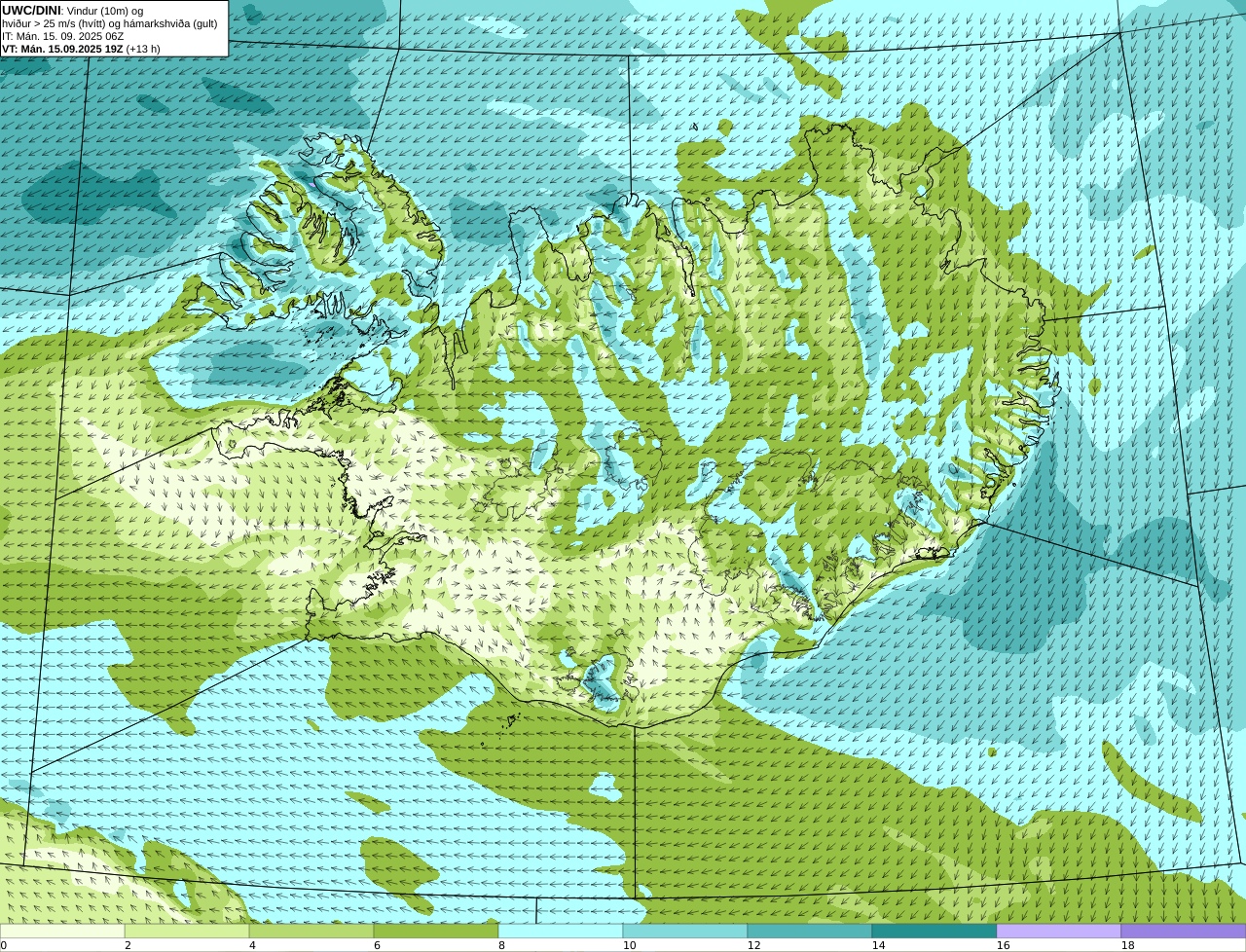This screenshot has height=952, width=1246.
Task: Click the 'VT: Mán. 15.09.2025 19Z (+13 h)' line
Action: tap(81, 49)
